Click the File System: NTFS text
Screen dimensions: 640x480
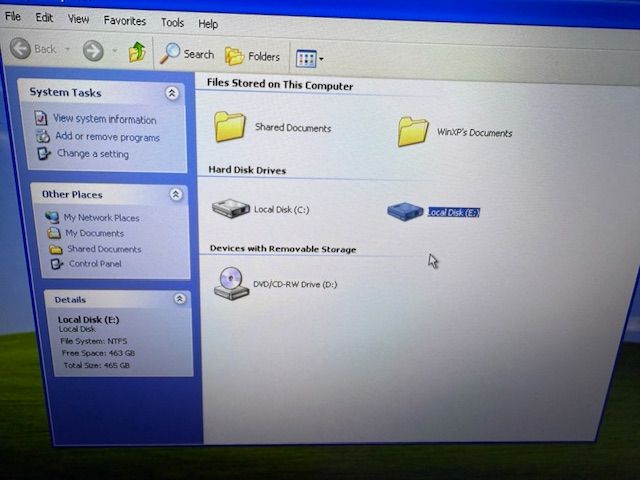[x=93, y=341]
